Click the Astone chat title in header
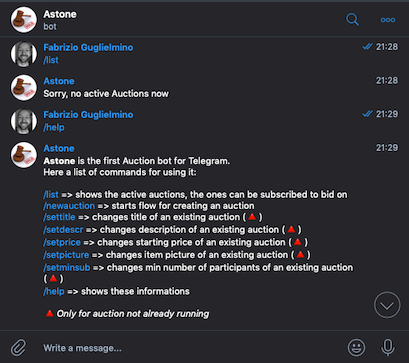Viewport: 409px width, 363px height. pos(60,14)
